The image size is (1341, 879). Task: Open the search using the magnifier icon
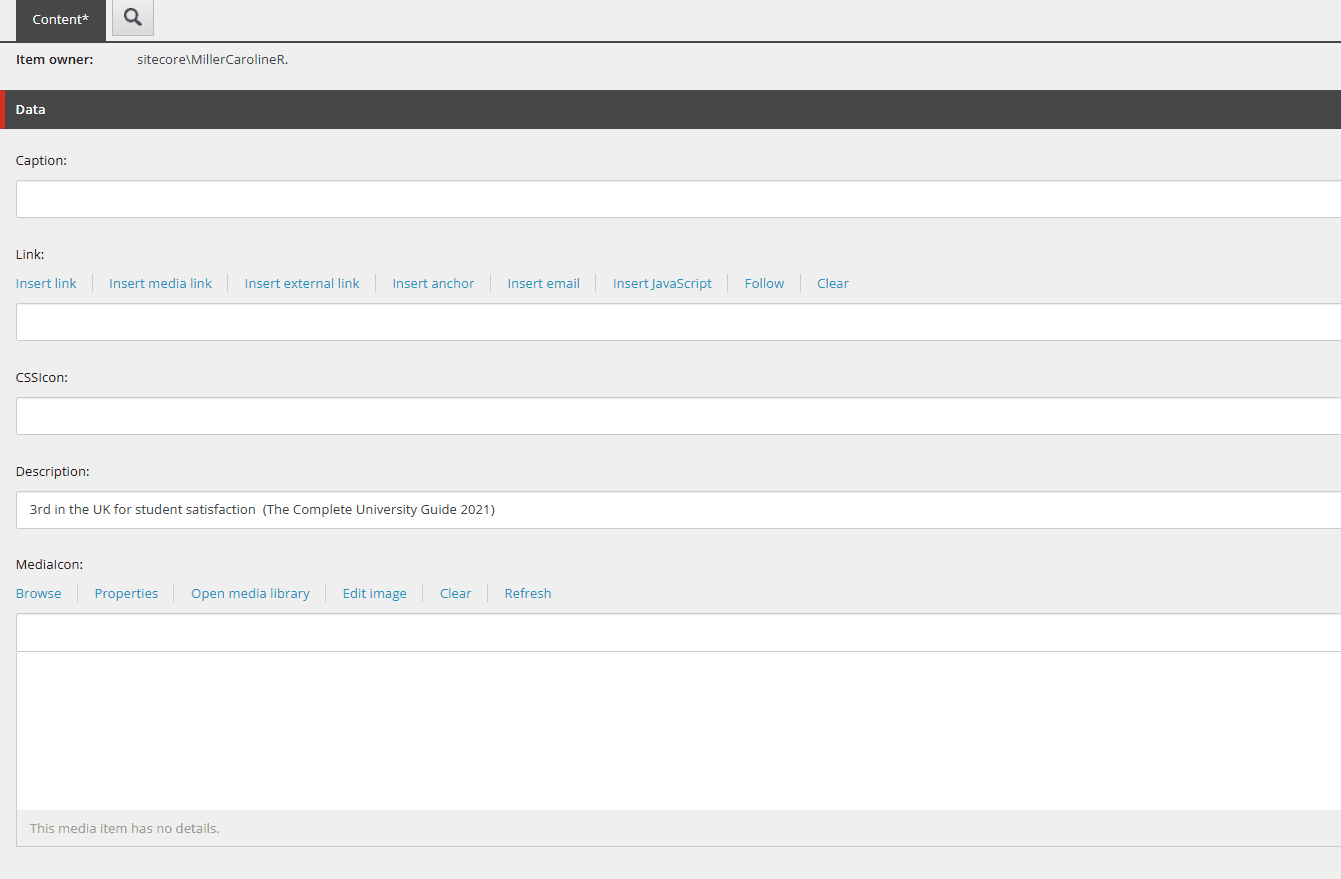(x=132, y=19)
